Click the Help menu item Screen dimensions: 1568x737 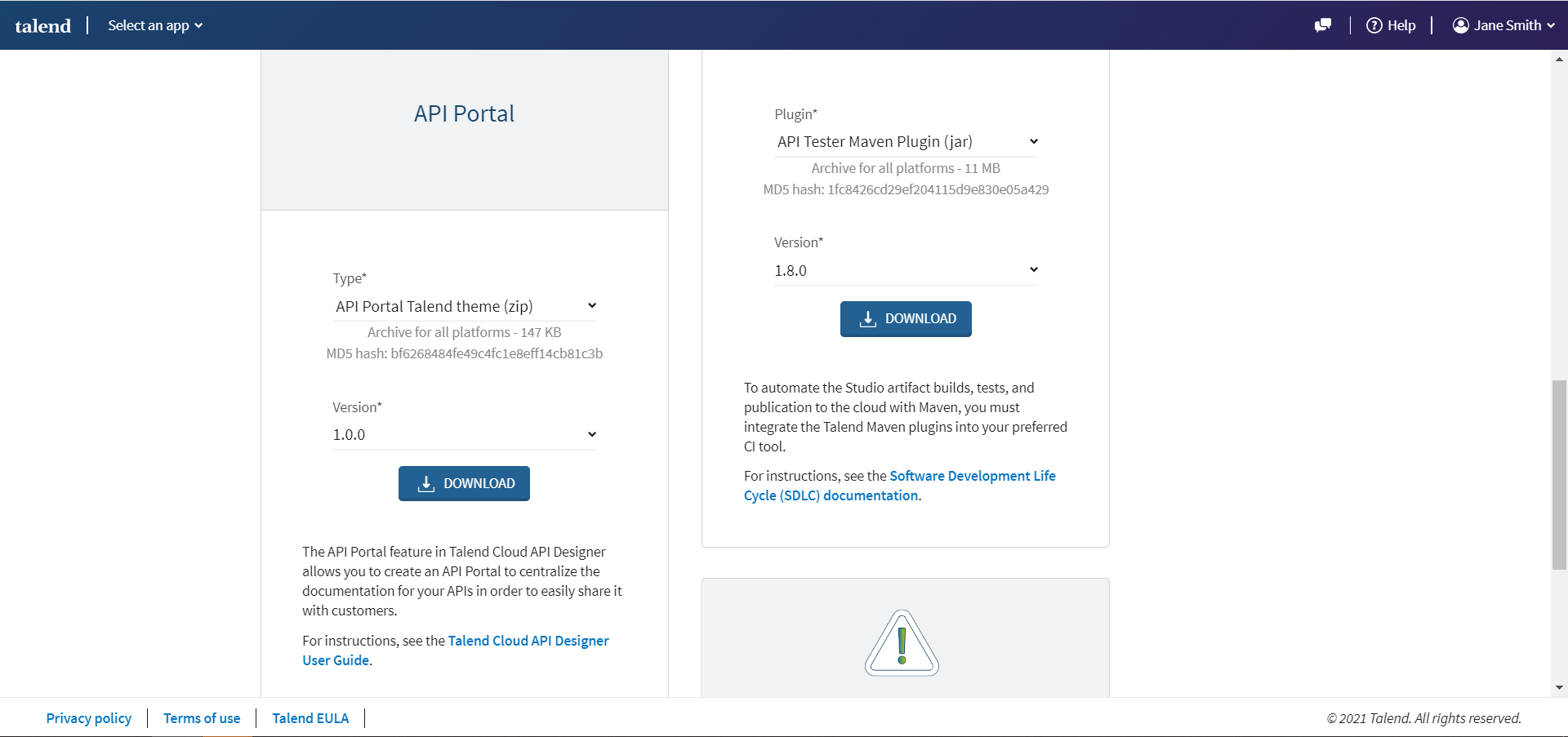tap(1391, 25)
